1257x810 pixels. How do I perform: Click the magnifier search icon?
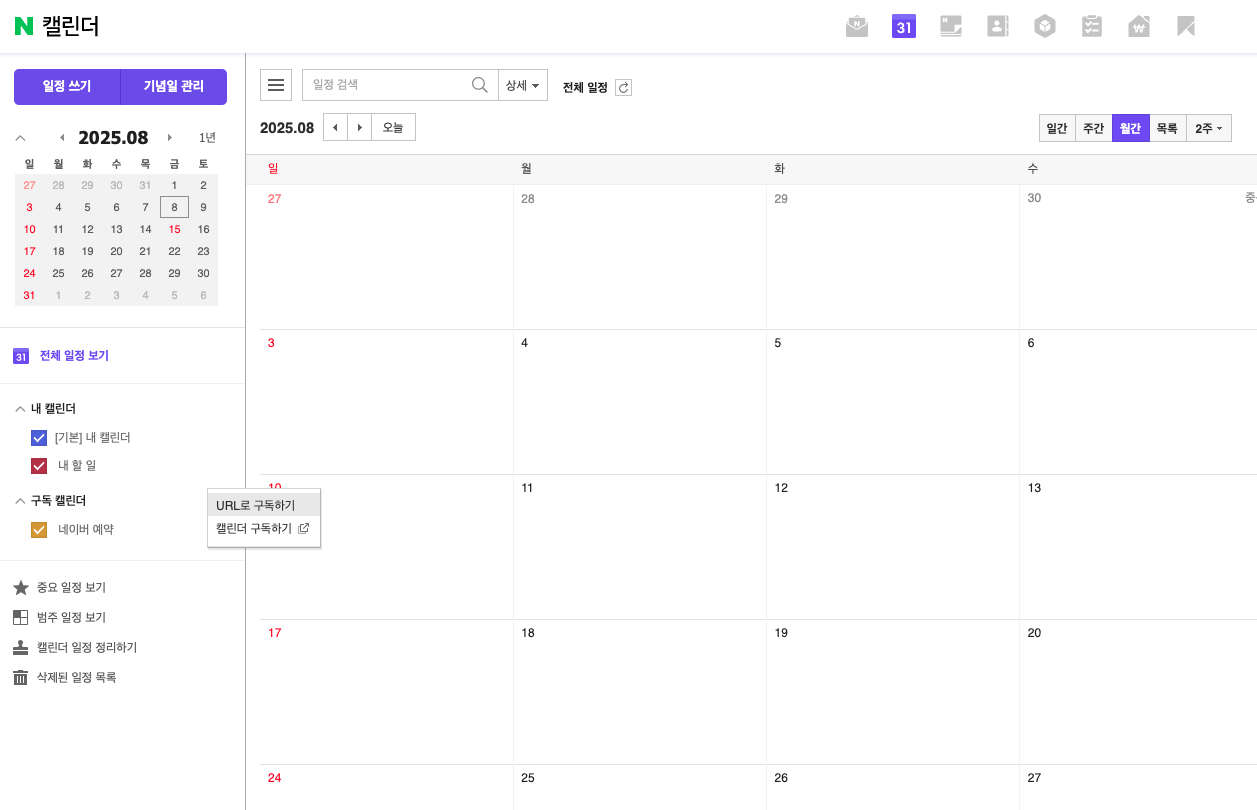[480, 85]
